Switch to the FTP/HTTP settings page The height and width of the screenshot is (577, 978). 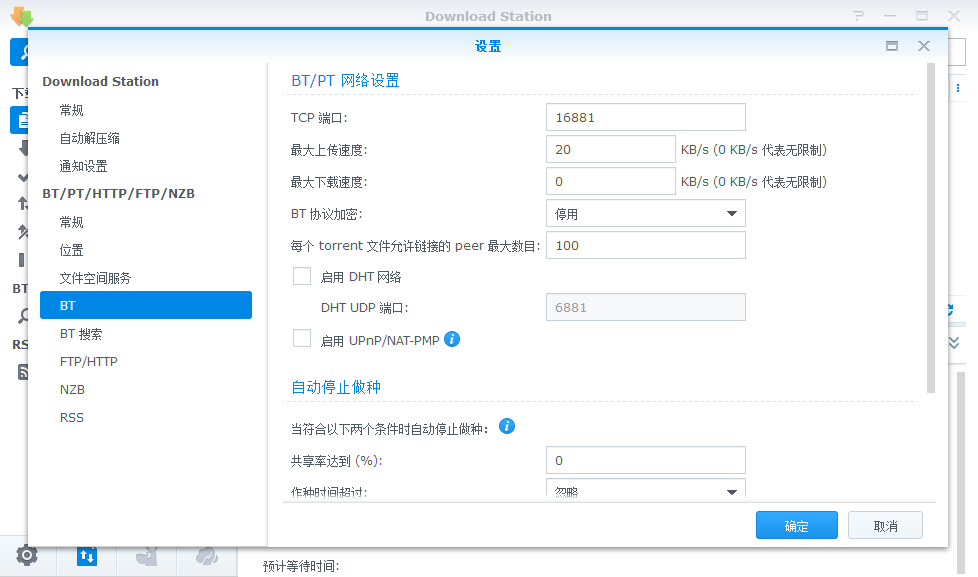point(89,362)
